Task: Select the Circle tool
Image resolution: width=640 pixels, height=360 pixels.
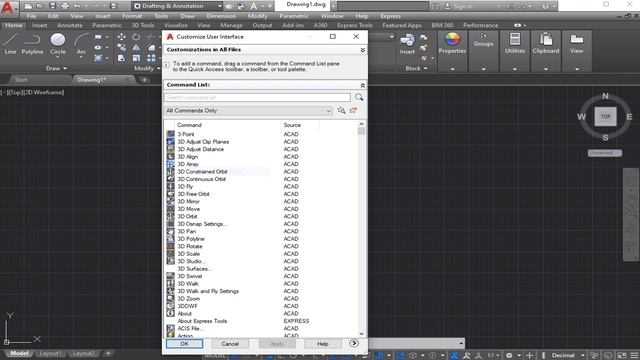Action: [x=58, y=44]
